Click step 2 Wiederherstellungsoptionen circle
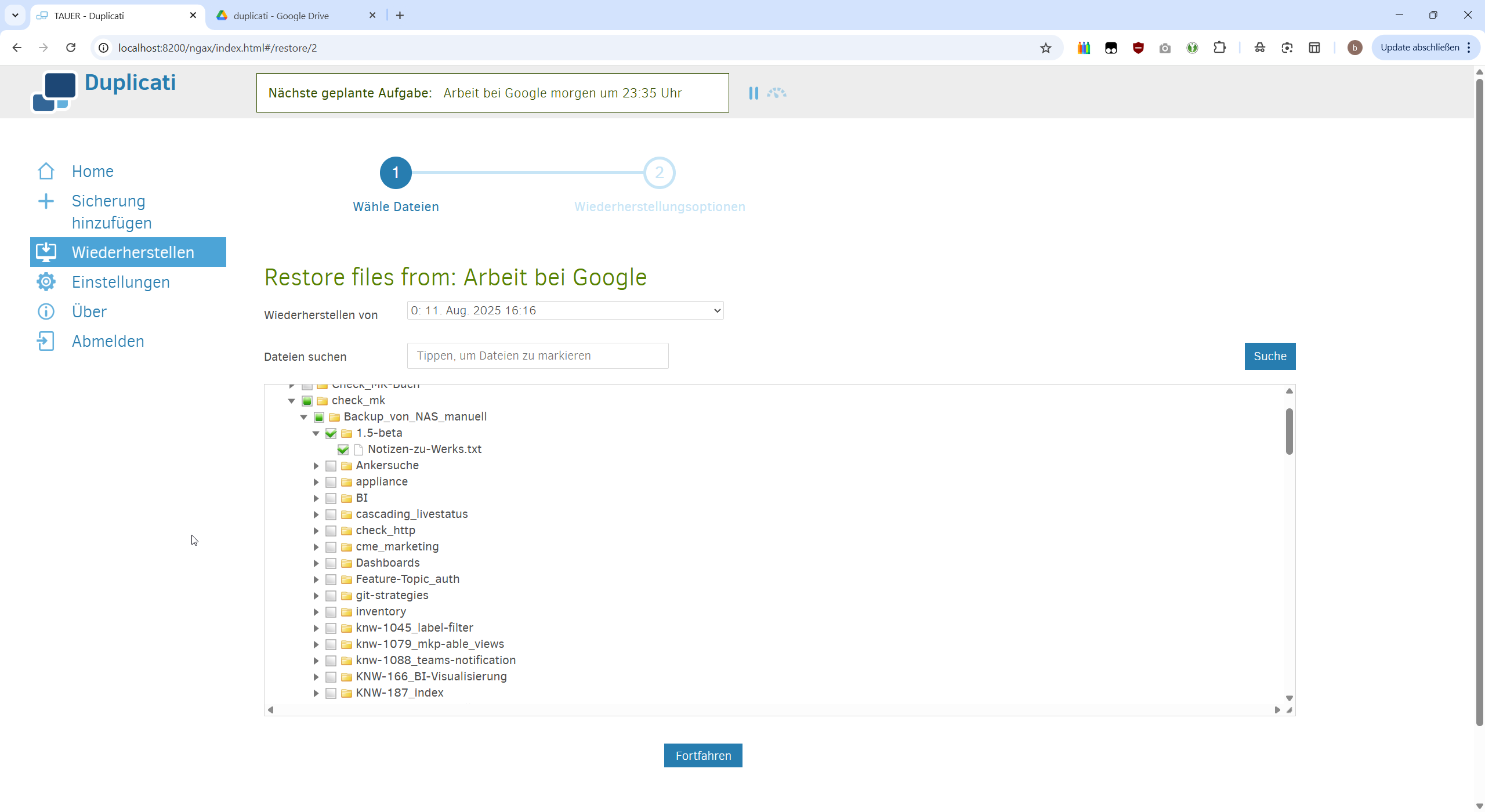The height and width of the screenshot is (812, 1485). point(660,172)
